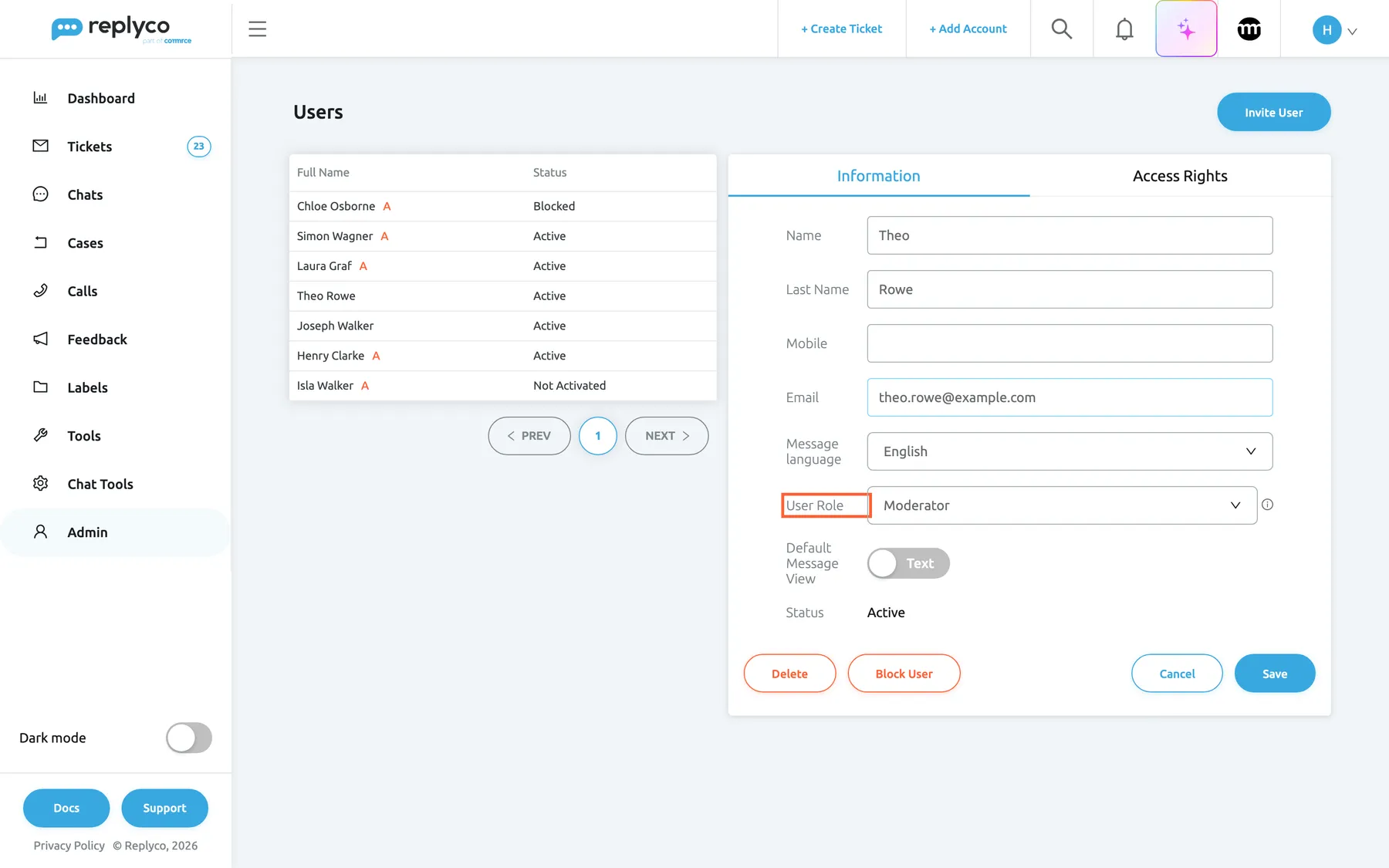Image resolution: width=1389 pixels, height=868 pixels.
Task: Open the hamburger menu icon
Action: pyautogui.click(x=257, y=29)
